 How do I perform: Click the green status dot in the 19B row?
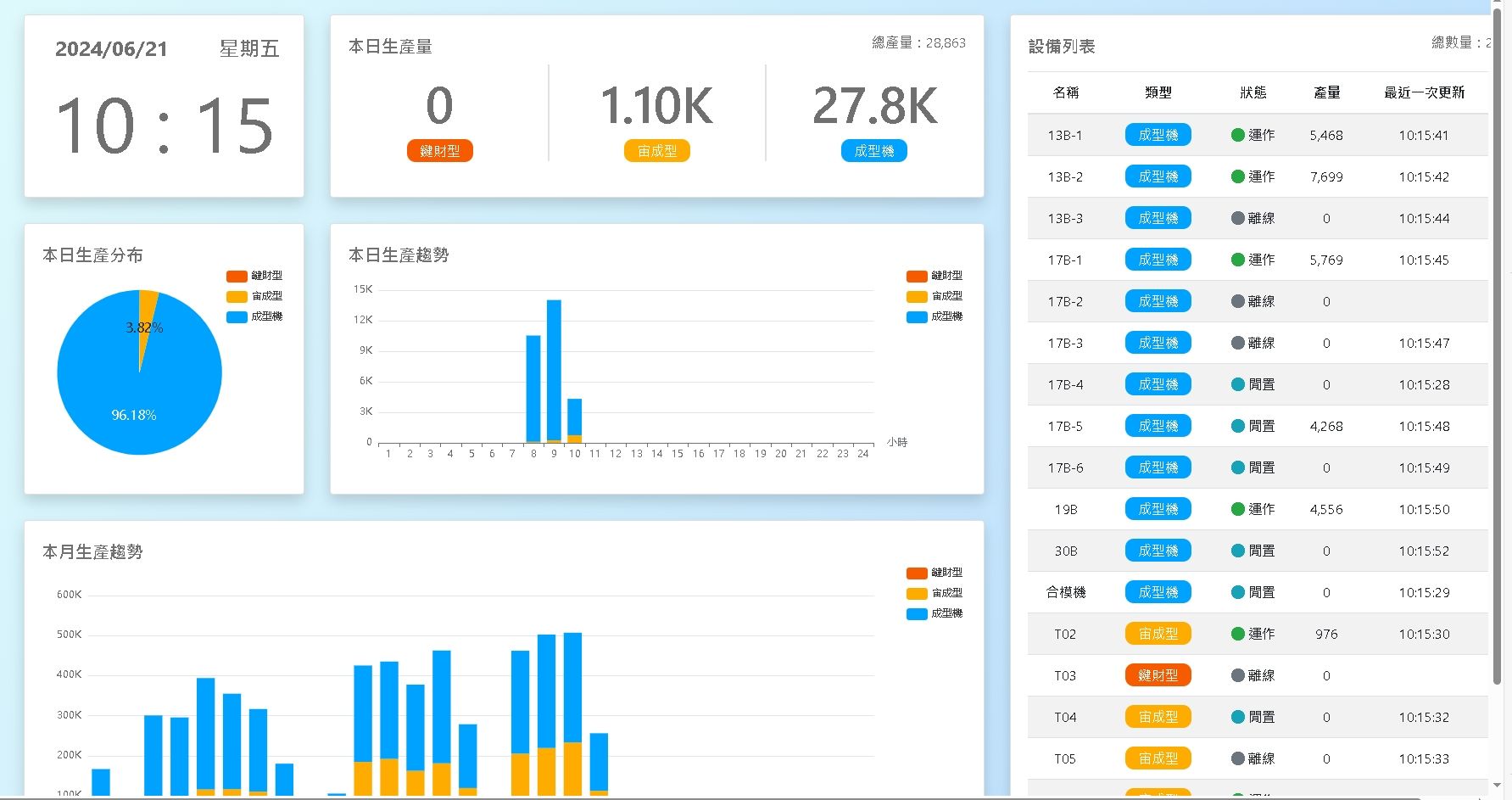pos(1238,509)
